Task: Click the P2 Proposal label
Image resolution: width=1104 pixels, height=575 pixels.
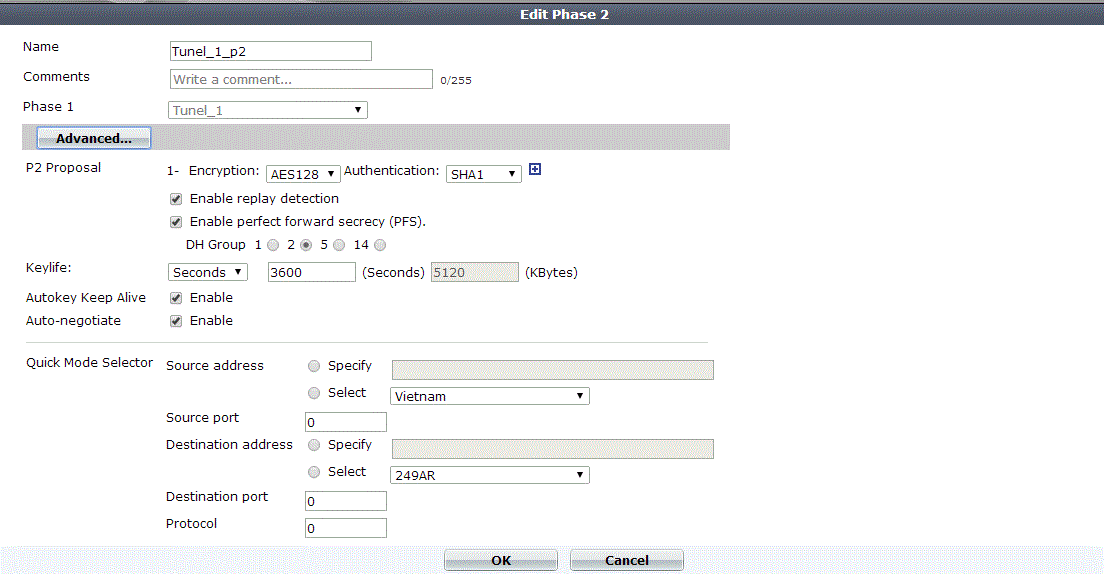Action: click(63, 168)
